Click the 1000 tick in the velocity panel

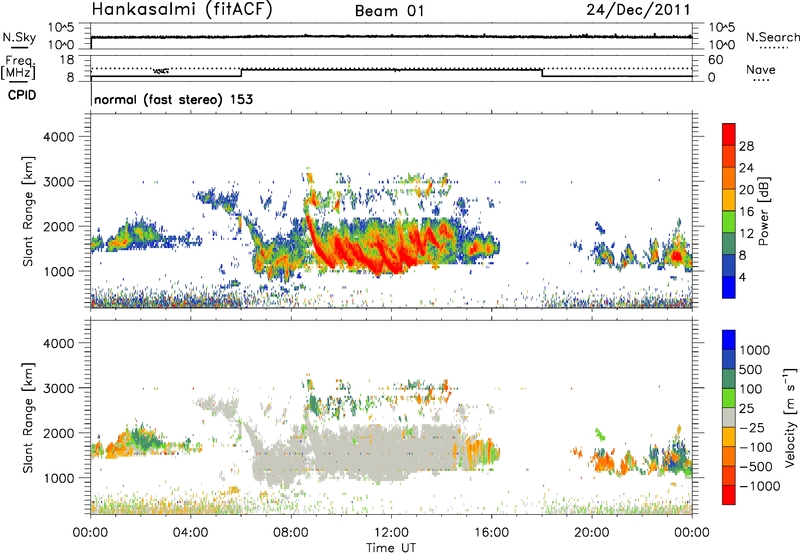point(58,478)
